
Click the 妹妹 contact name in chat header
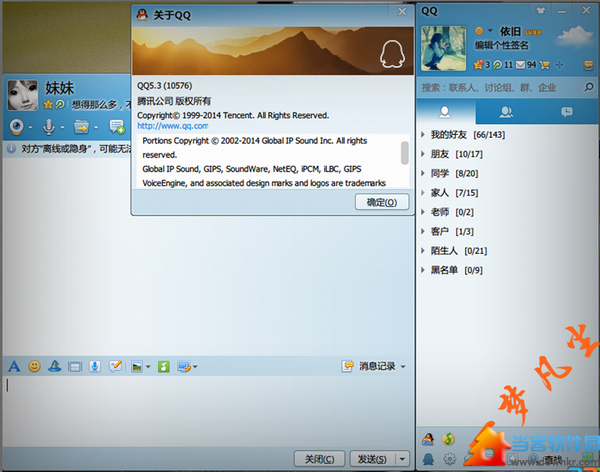pyautogui.click(x=59, y=88)
